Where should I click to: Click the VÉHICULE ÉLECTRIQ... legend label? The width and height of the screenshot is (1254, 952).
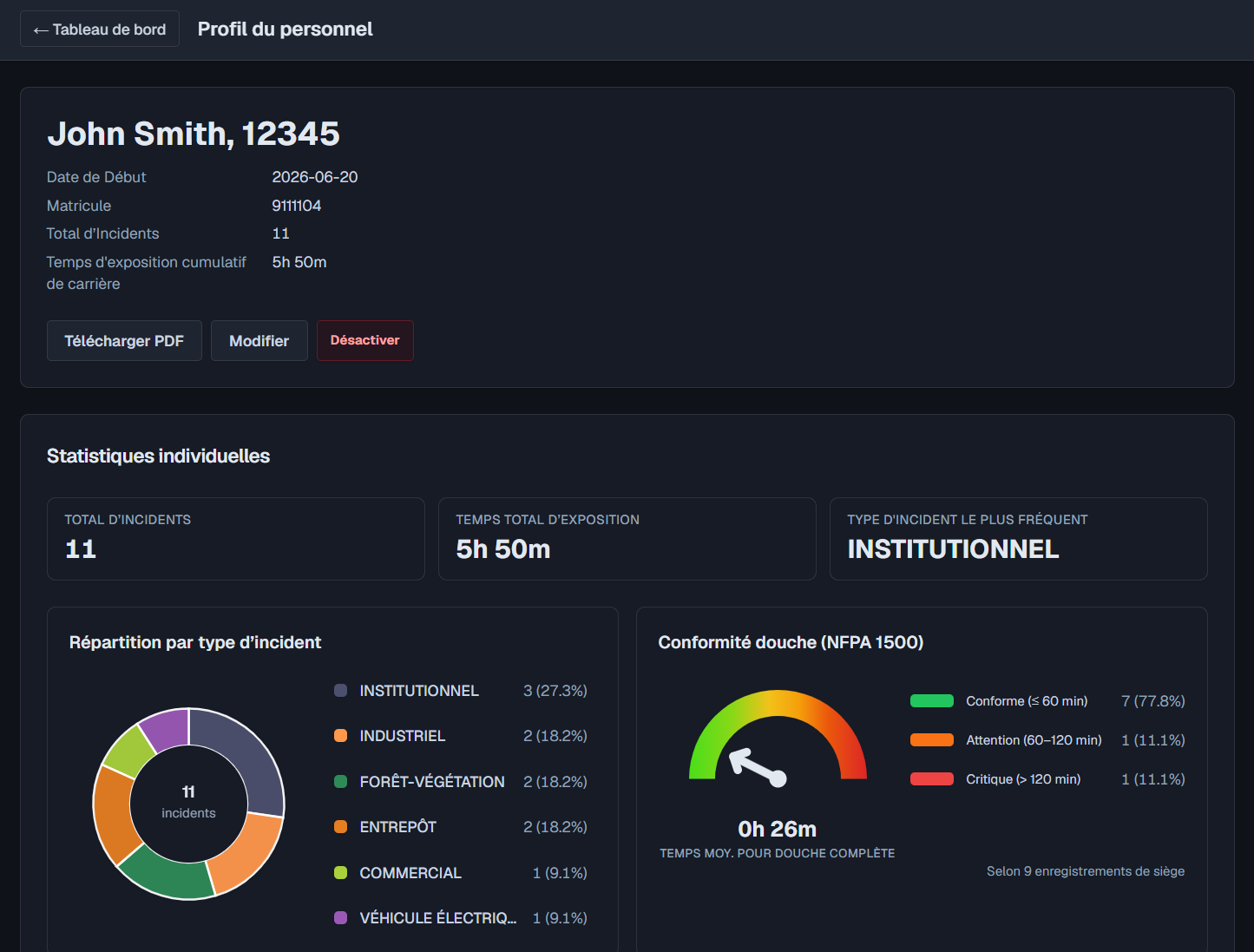pos(438,918)
